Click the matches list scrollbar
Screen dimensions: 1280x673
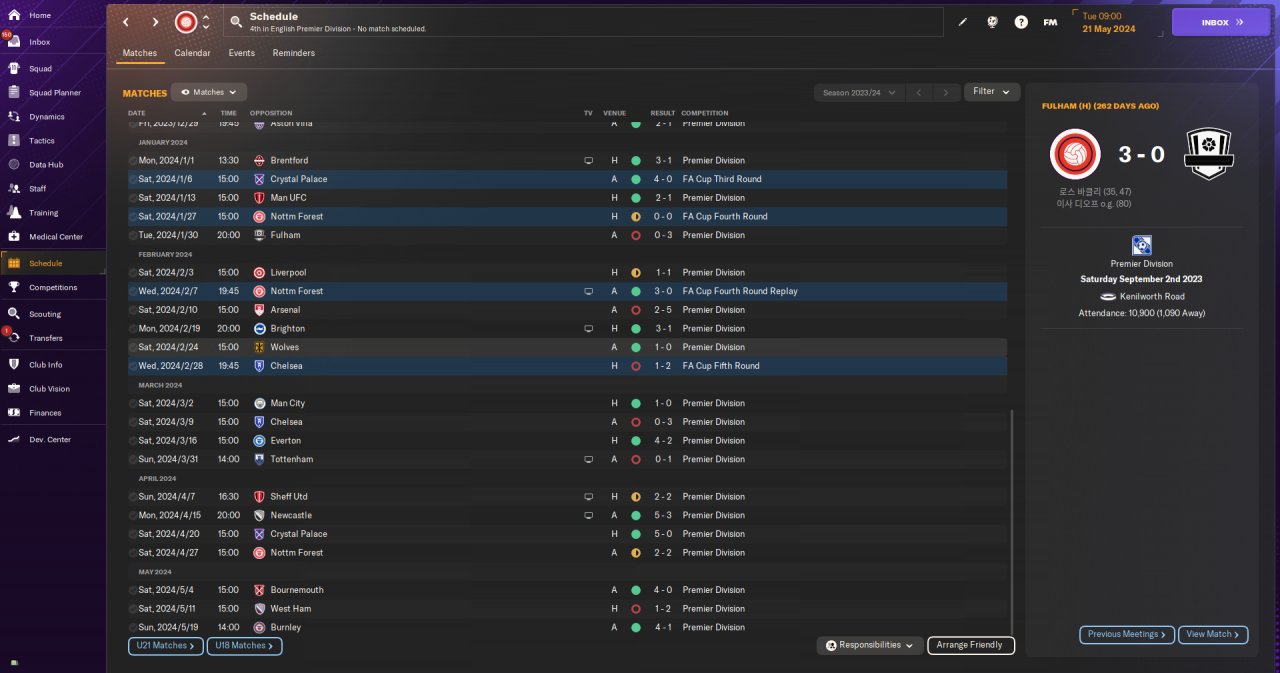coord(1012,520)
